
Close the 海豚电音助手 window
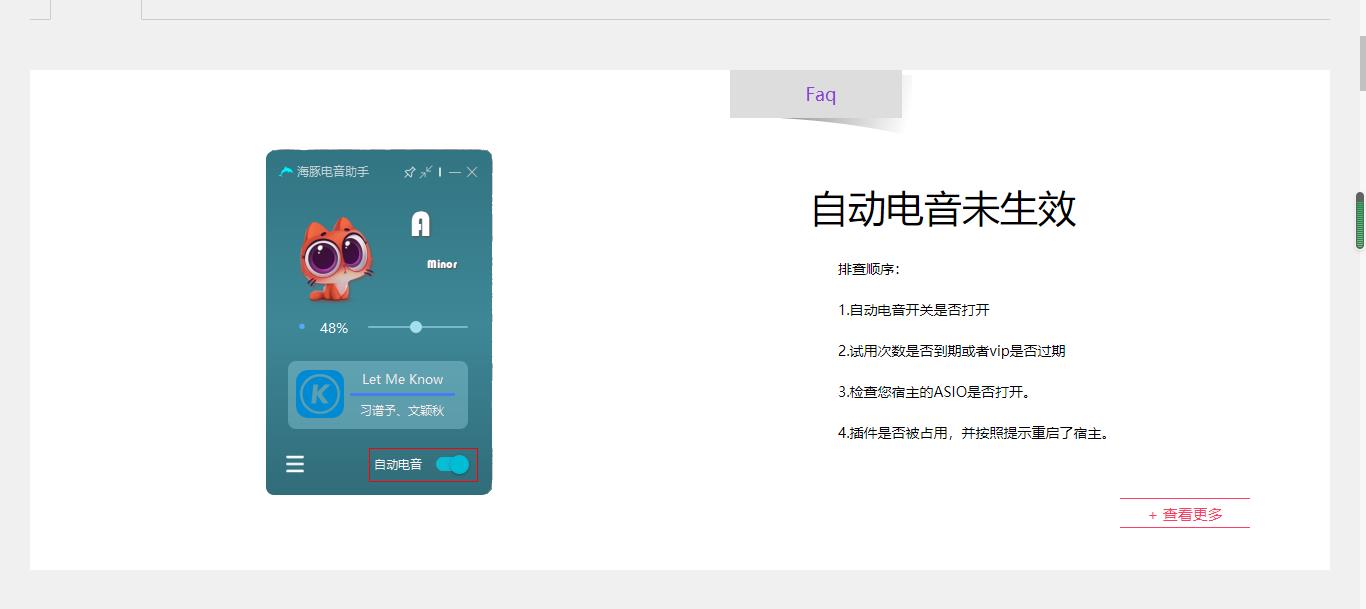tap(472, 172)
